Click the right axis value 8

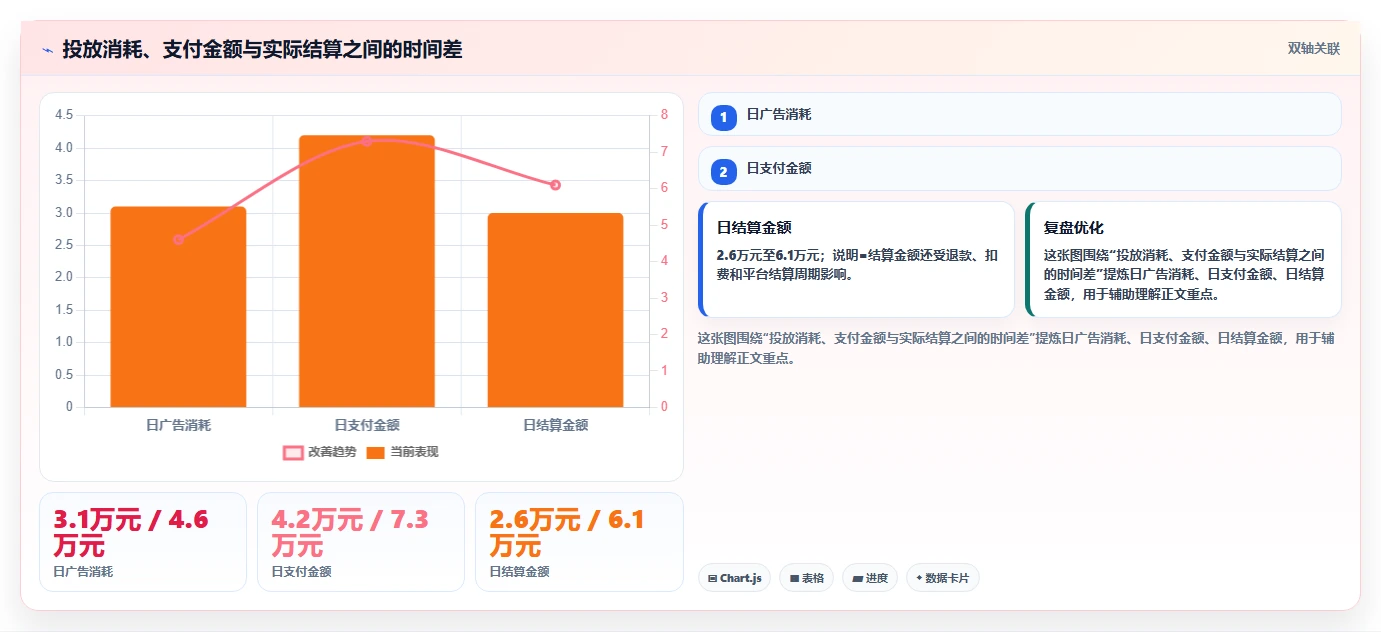click(664, 115)
